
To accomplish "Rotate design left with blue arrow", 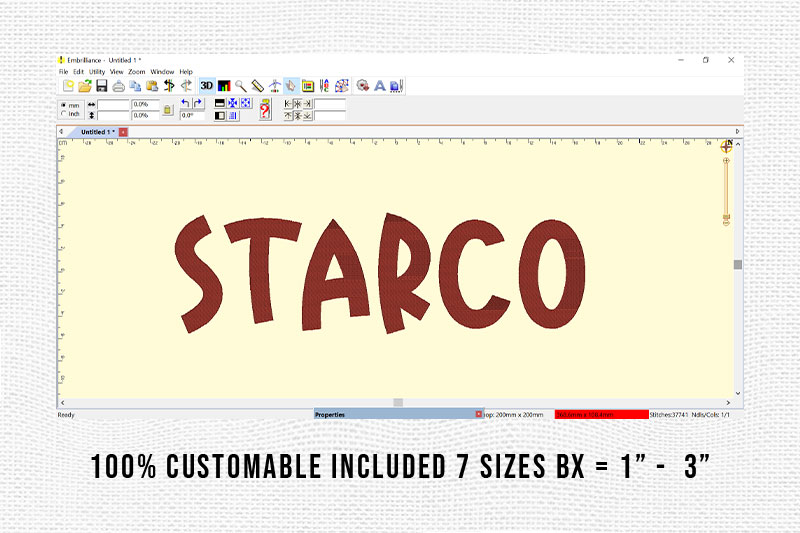I will [186, 103].
